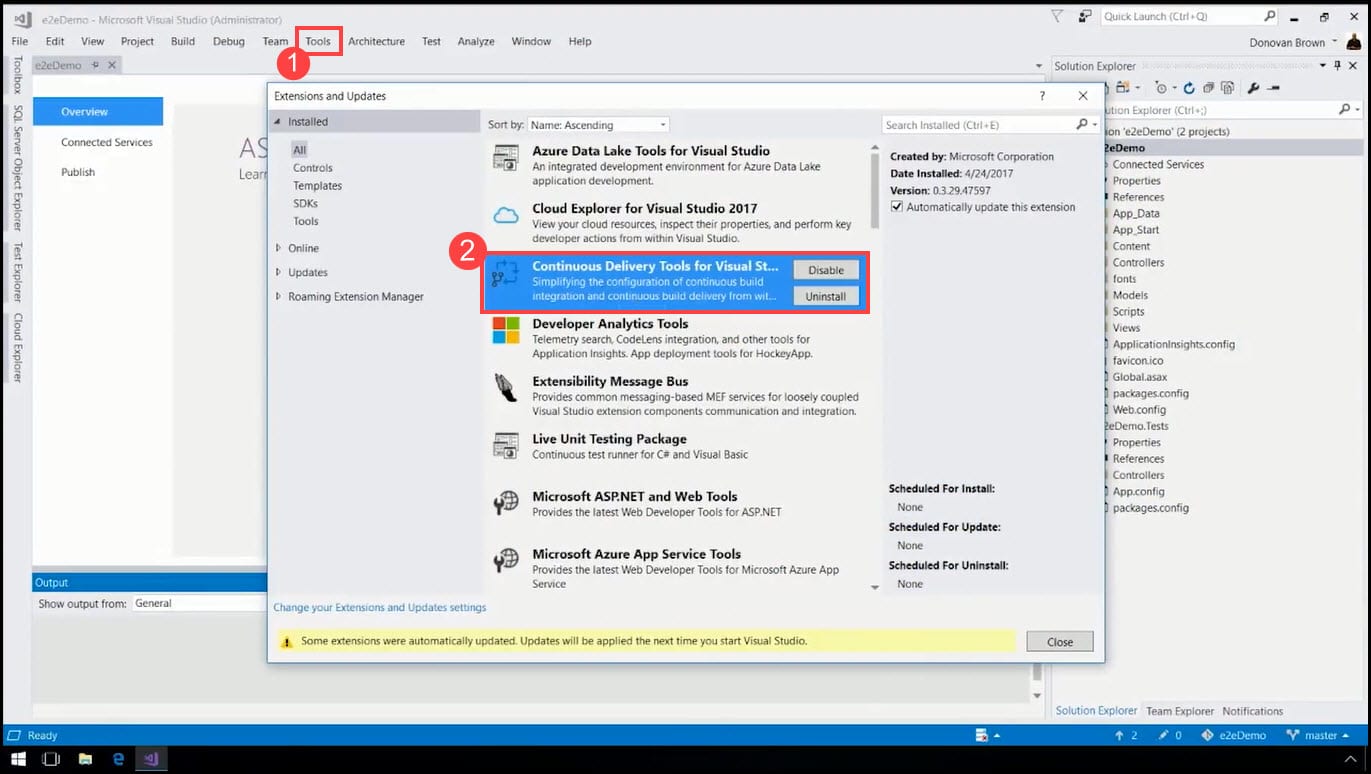Open Task View on the taskbar
This screenshot has width=1371, height=774.
[x=51, y=760]
